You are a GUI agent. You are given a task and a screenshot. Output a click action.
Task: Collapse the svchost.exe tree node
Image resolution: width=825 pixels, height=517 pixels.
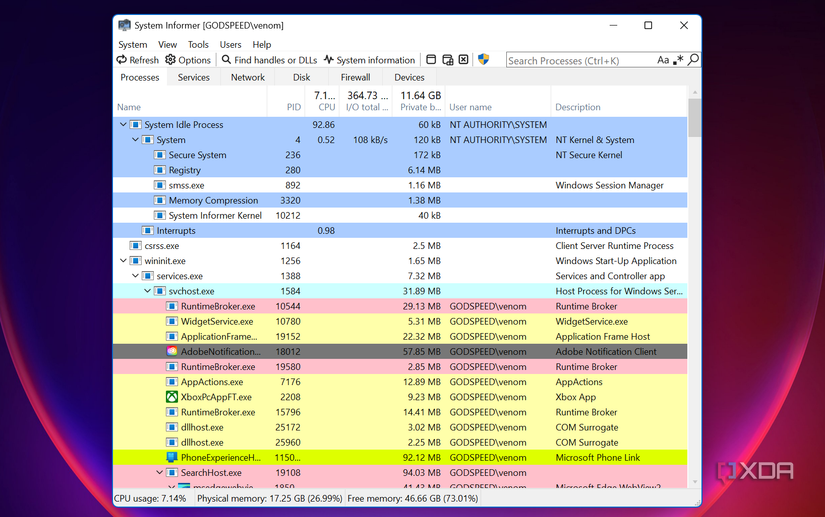[147, 291]
